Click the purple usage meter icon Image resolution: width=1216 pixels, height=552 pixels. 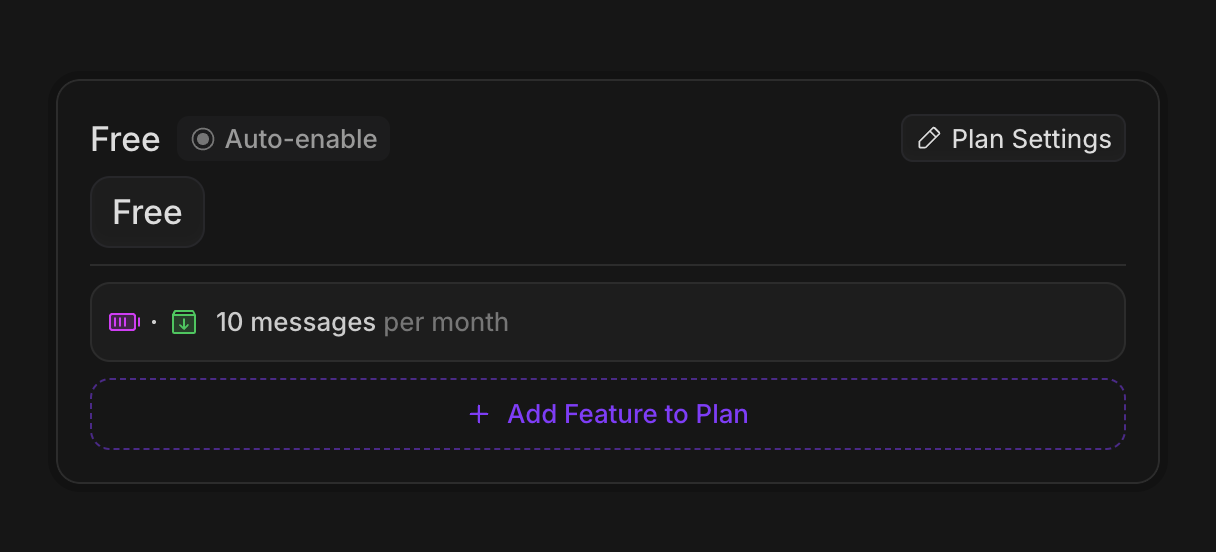click(x=124, y=322)
